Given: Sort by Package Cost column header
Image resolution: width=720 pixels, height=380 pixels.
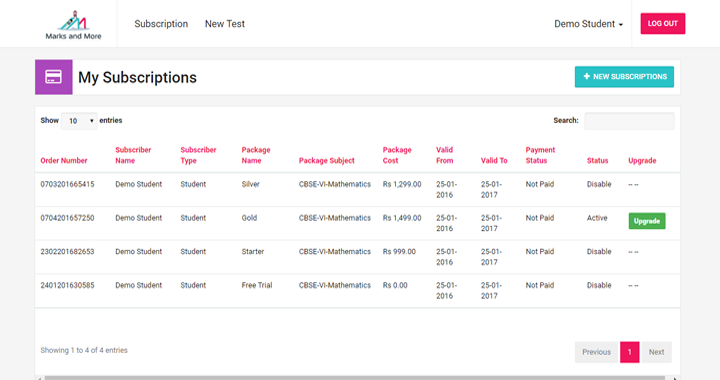Looking at the screenshot, I should tap(397, 155).
